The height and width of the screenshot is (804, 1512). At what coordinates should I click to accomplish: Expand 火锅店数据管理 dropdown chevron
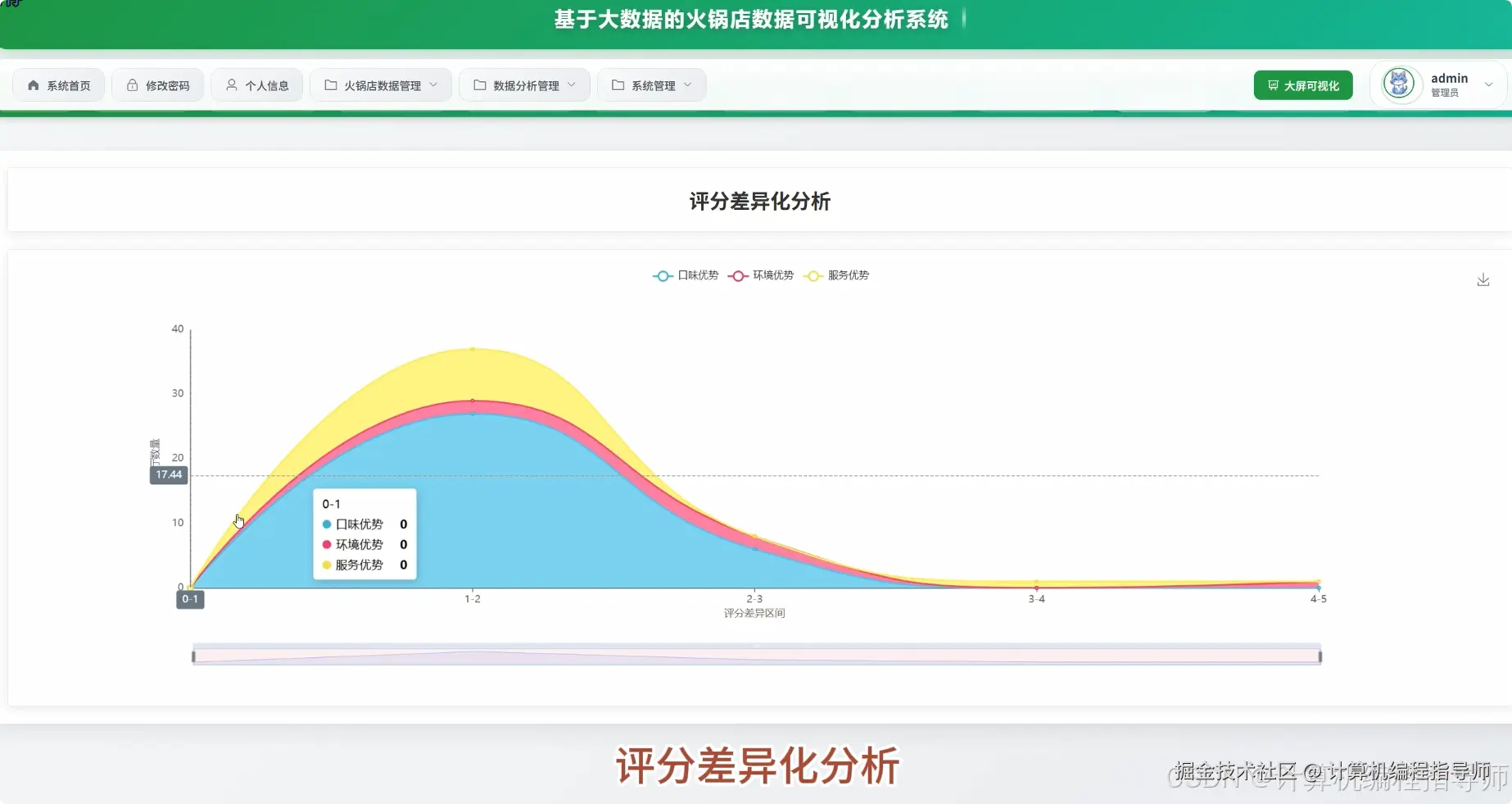click(433, 85)
